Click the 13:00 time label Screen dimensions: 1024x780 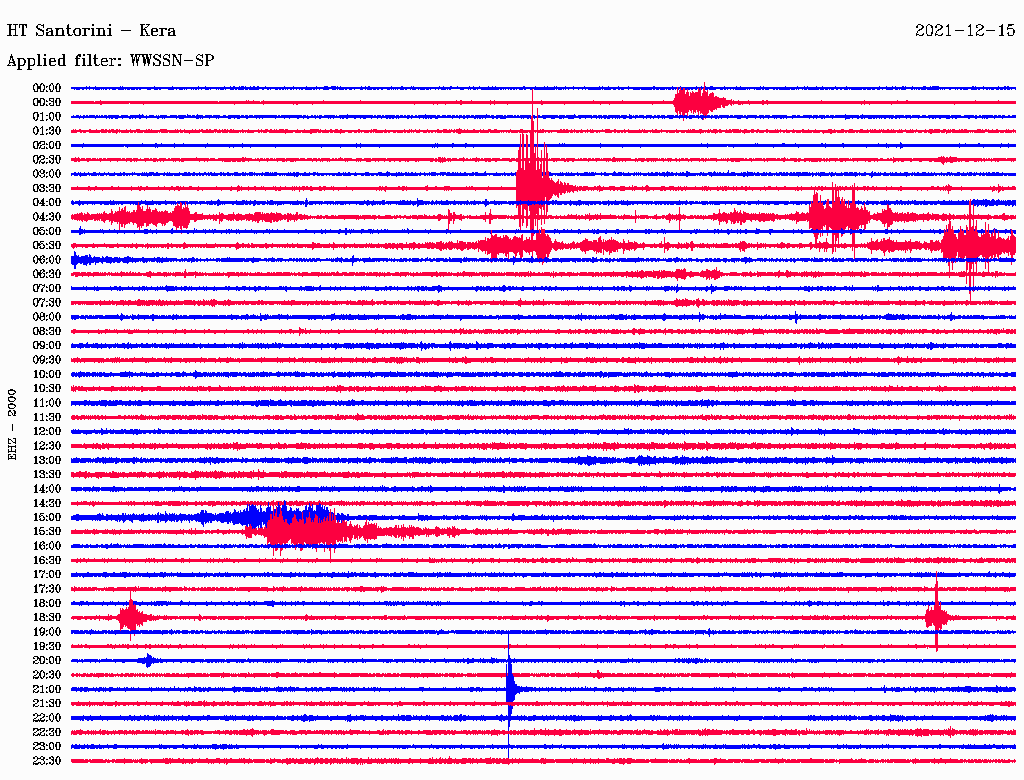tap(47, 460)
